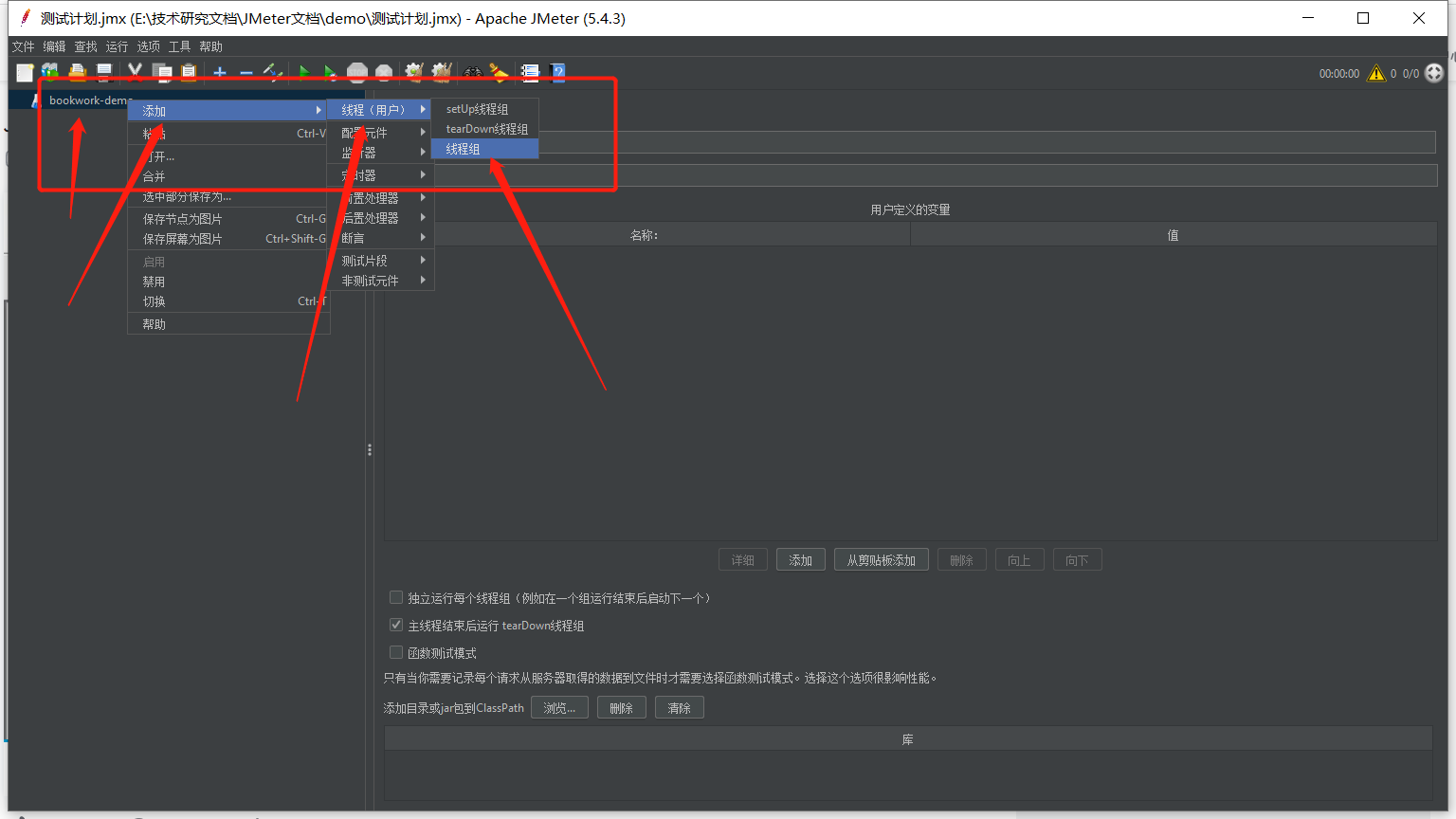Viewport: 1456px width, 819px height.
Task: Enable the 函数测试模式 checkbox
Action: (396, 652)
